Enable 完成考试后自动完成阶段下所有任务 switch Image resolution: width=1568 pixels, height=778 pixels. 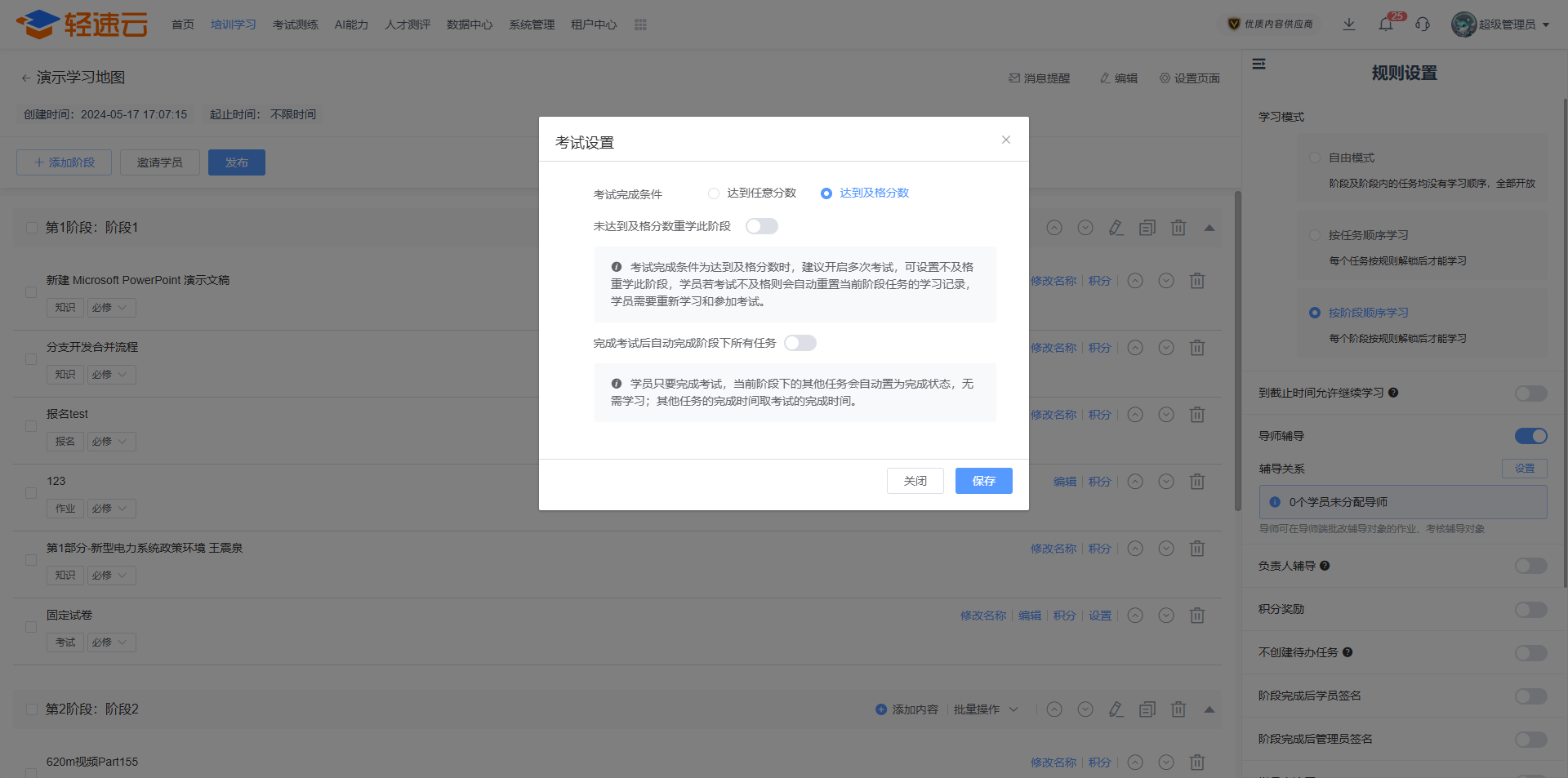tap(800, 343)
